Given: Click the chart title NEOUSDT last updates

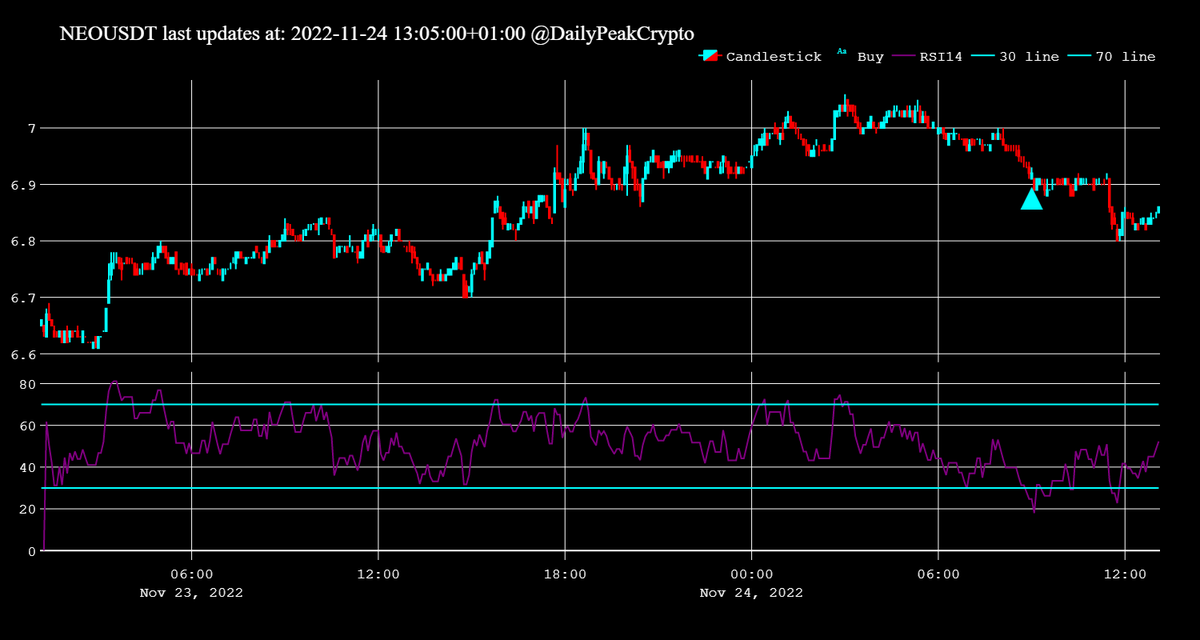Looking at the screenshot, I should (x=377, y=33).
